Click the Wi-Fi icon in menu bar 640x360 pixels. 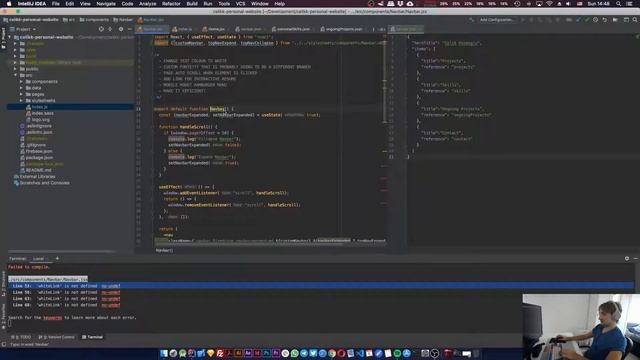tap(549, 4)
